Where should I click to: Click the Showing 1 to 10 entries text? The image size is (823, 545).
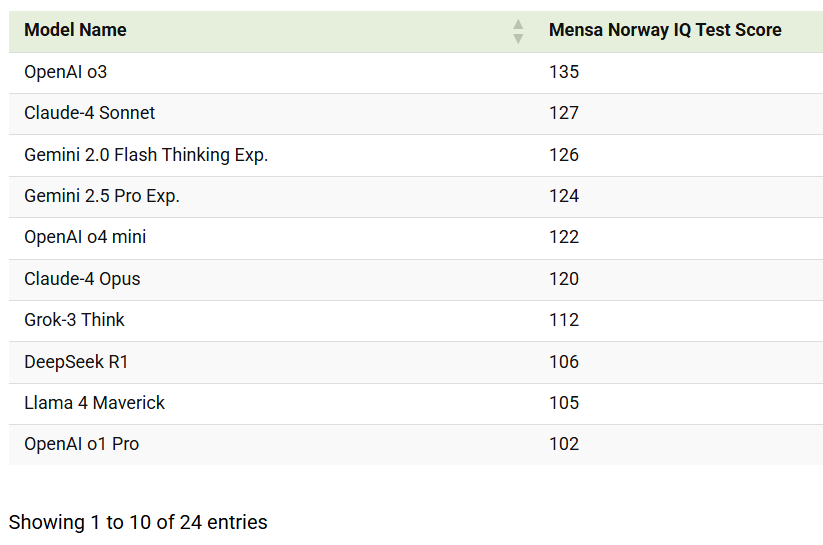(138, 522)
